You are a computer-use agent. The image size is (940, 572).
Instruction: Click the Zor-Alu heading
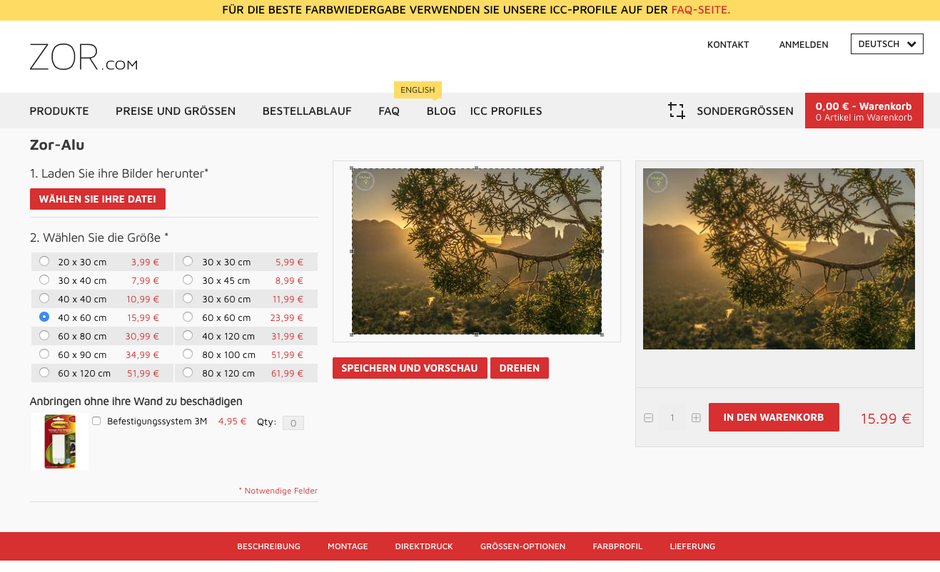tap(57, 144)
